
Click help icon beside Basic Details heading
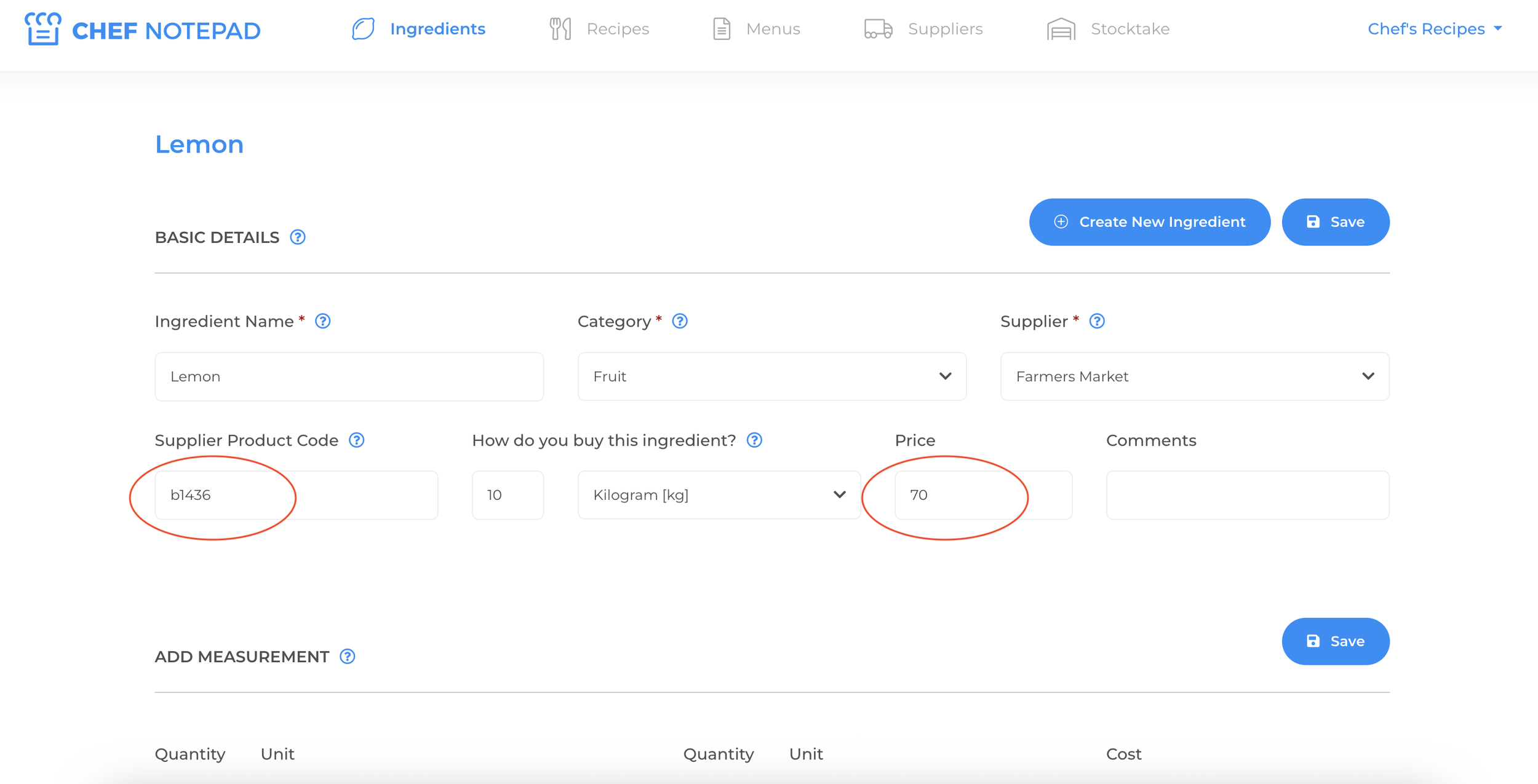298,237
